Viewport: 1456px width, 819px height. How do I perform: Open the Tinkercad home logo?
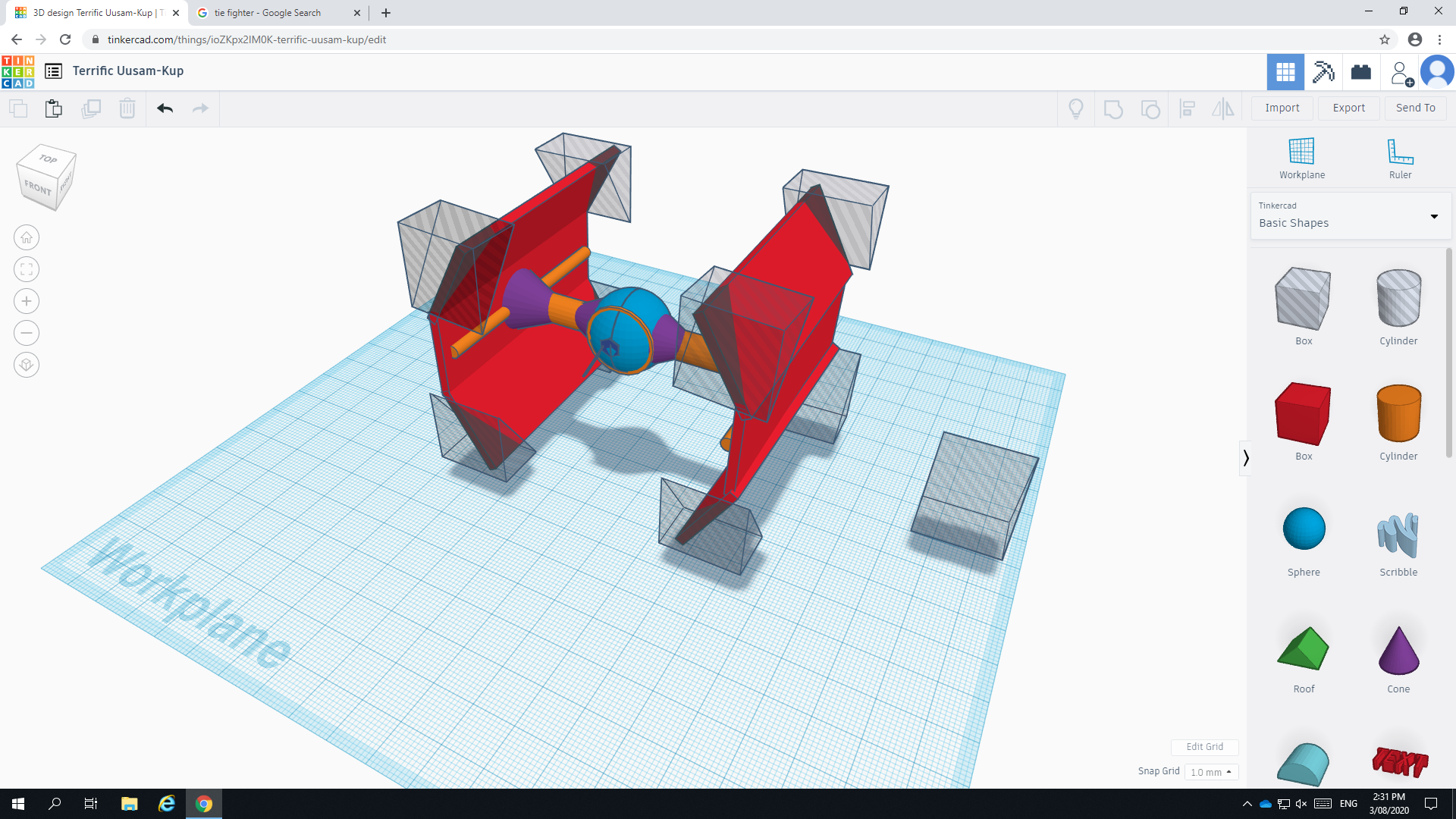point(18,72)
